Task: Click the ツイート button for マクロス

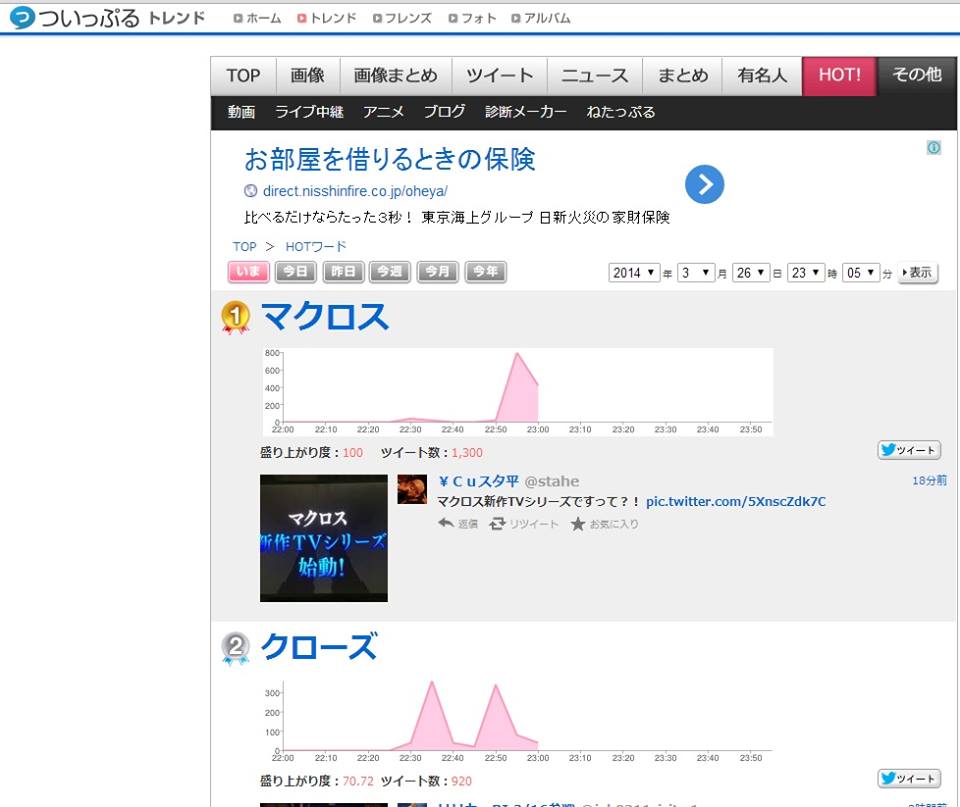Action: pyautogui.click(x=909, y=450)
